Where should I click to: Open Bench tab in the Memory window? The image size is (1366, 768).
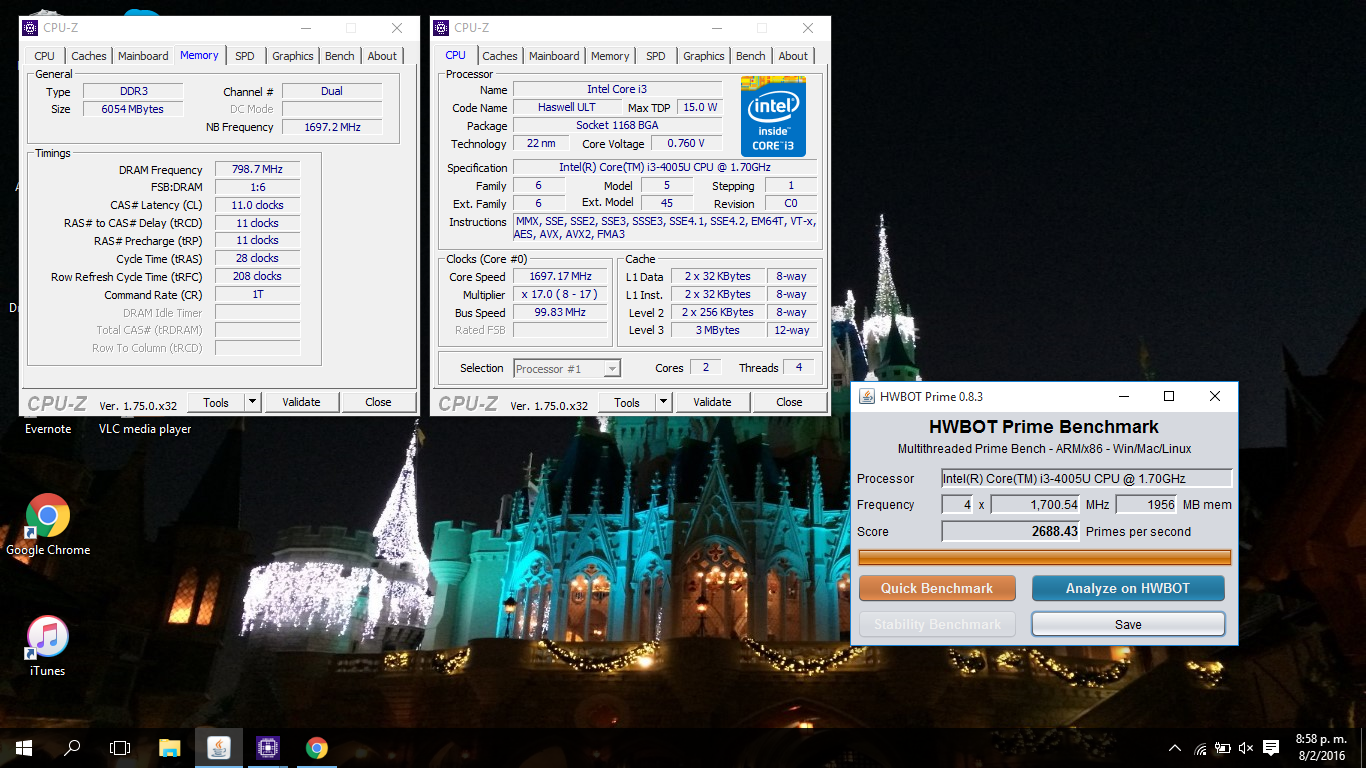pos(340,56)
